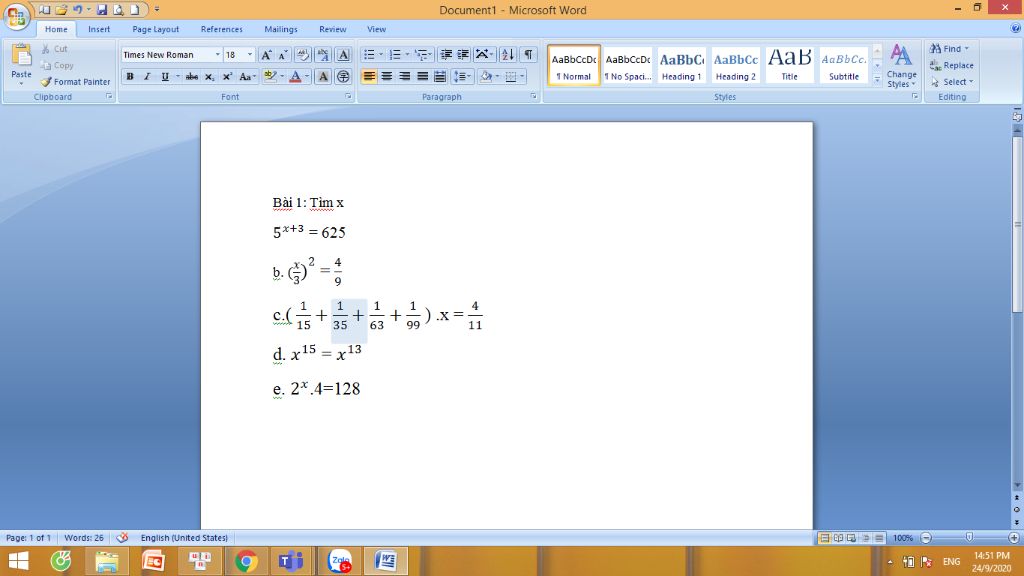Toggle Underline formatting

(x=165, y=76)
